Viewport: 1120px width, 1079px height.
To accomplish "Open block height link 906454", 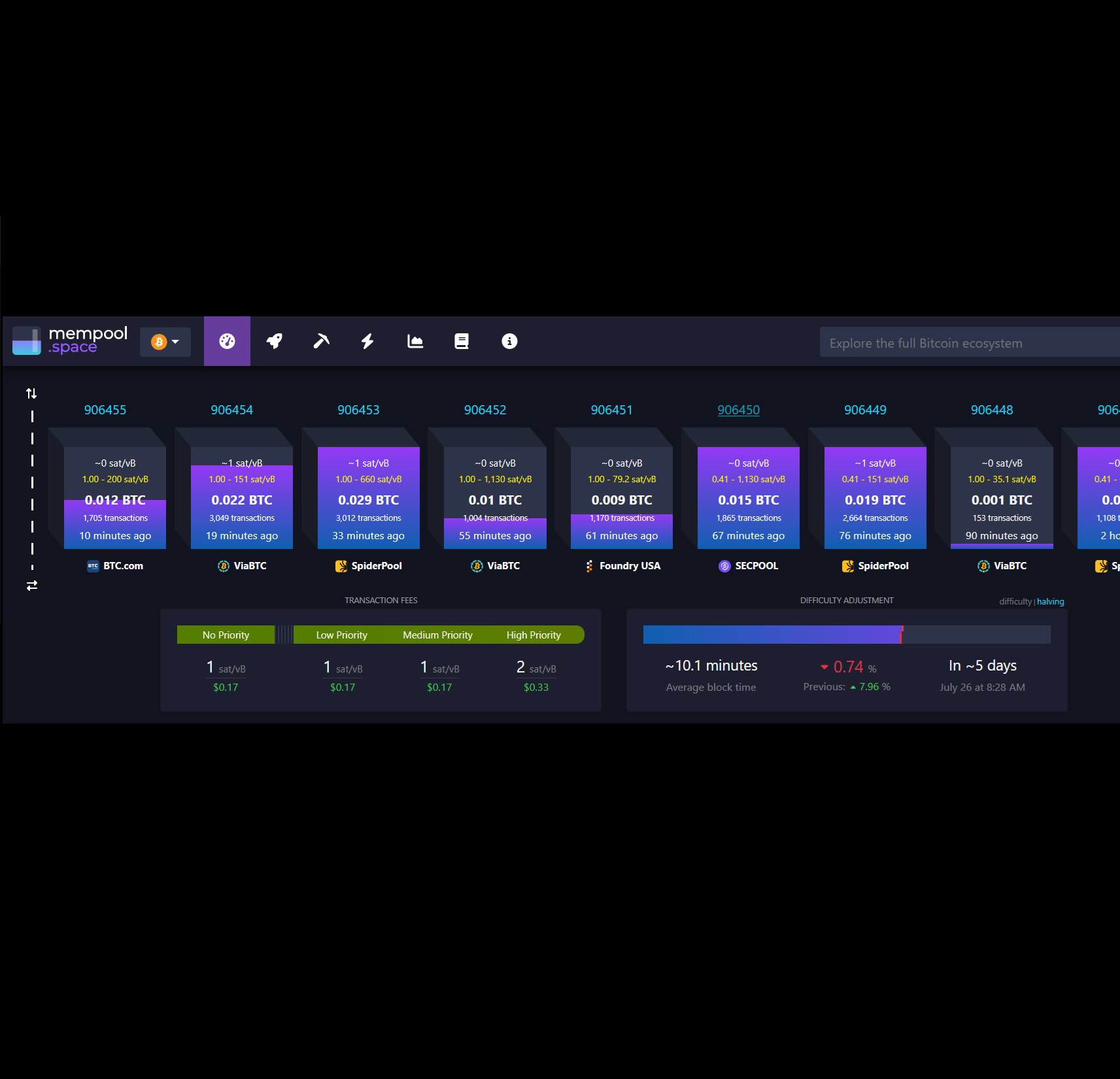I will 231,410.
